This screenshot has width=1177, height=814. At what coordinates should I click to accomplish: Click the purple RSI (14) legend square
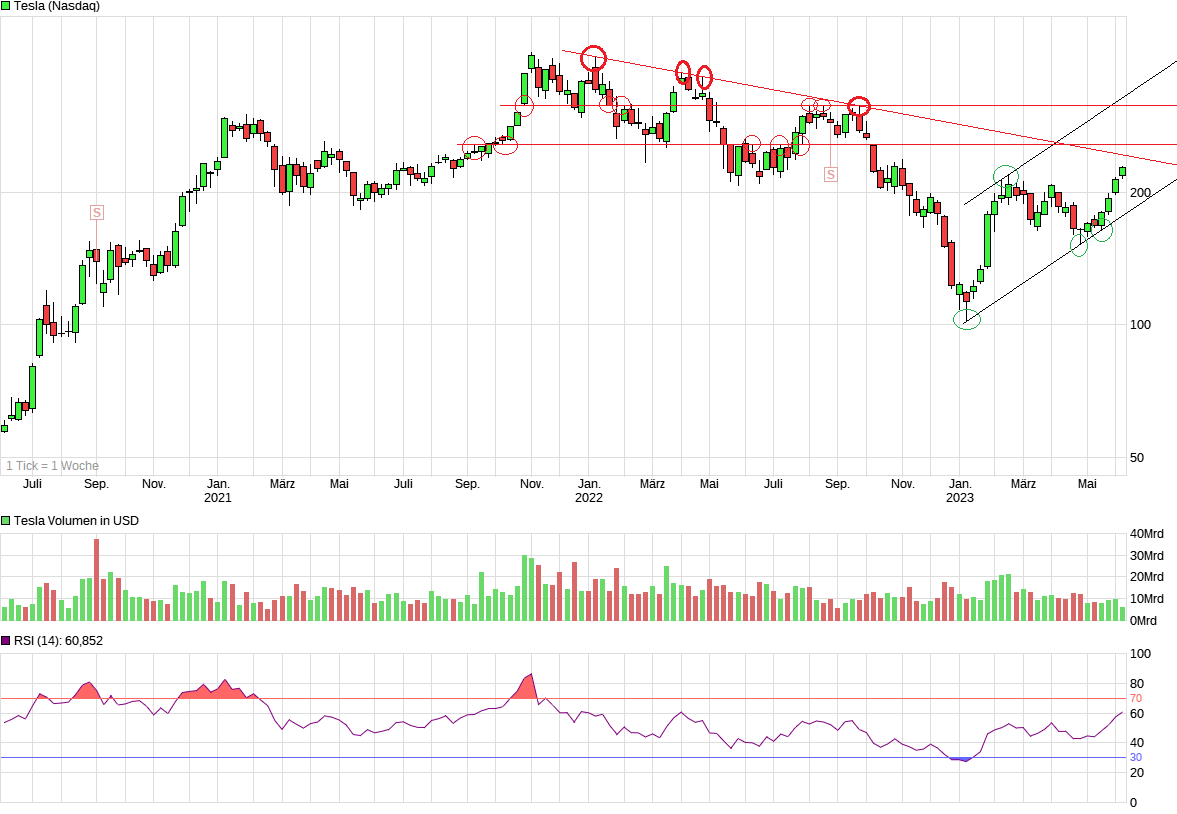[6, 641]
